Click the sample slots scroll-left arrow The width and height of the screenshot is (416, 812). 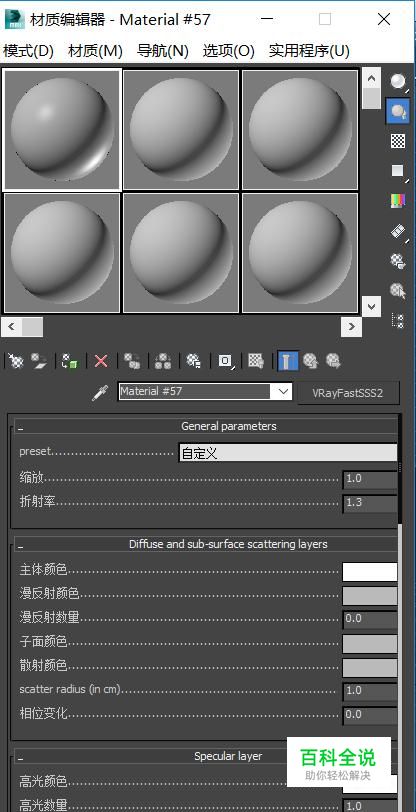(x=11, y=327)
